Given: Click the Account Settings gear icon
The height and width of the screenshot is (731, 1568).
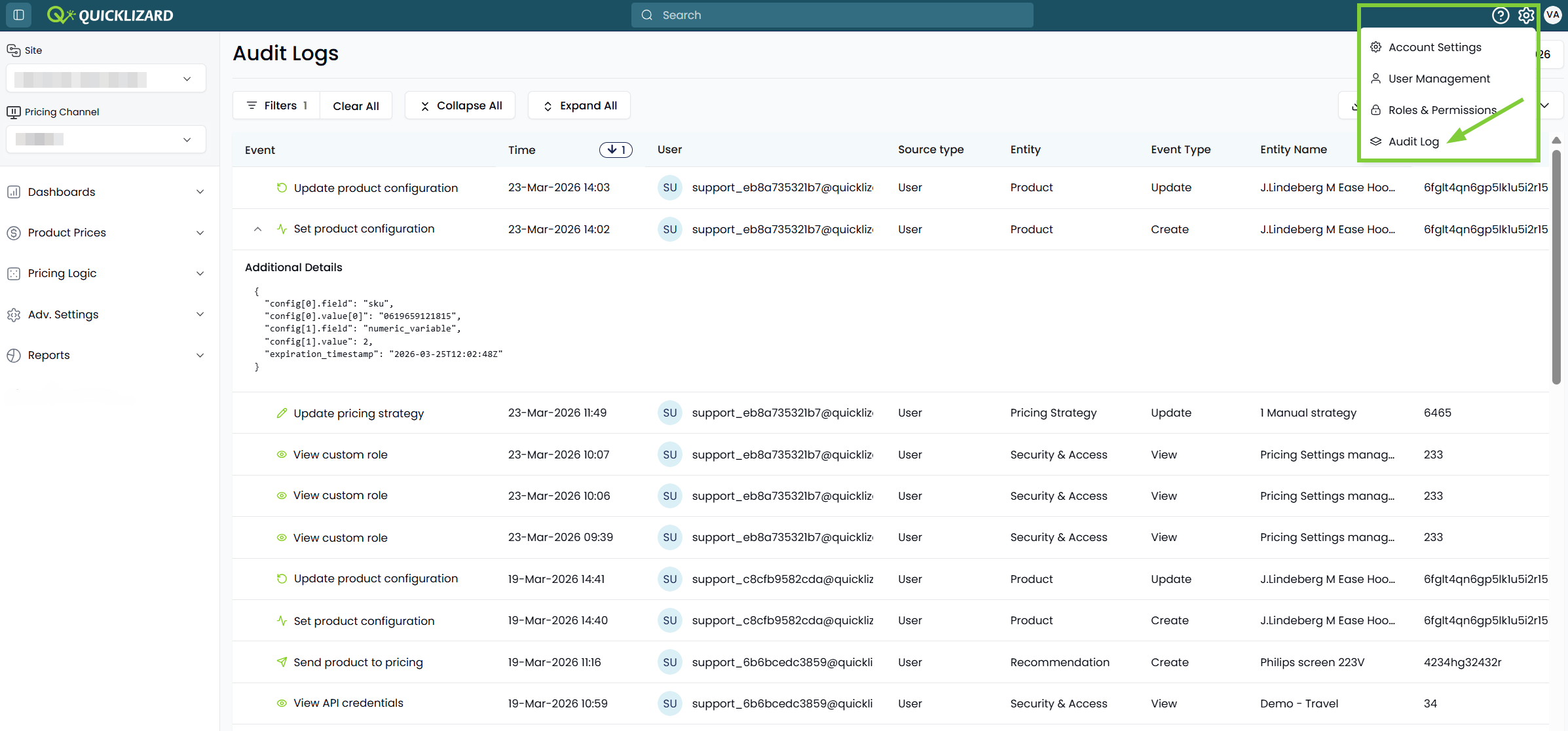Looking at the screenshot, I should coord(1376,47).
